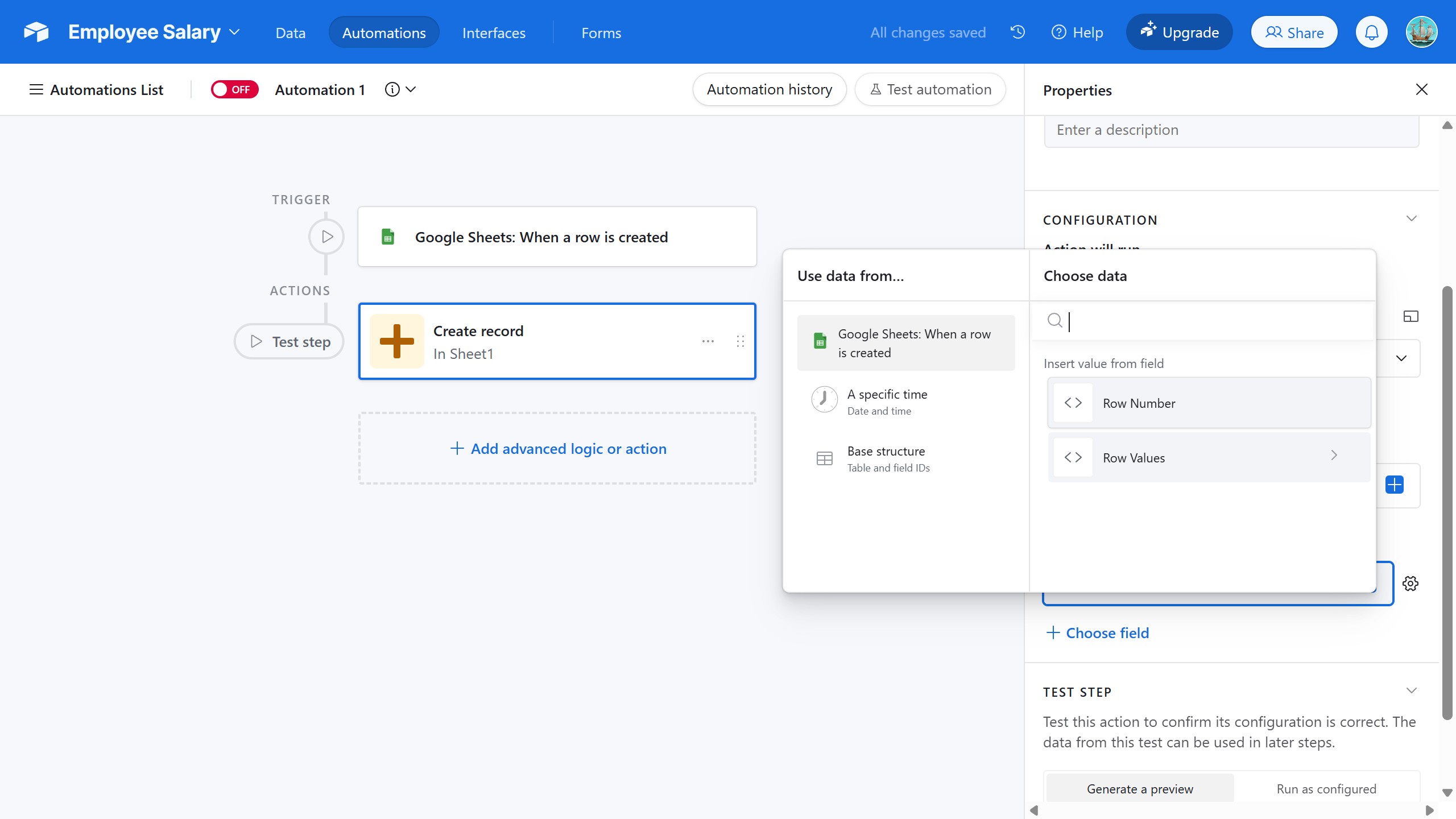Click the Choose field link

pos(1097,633)
